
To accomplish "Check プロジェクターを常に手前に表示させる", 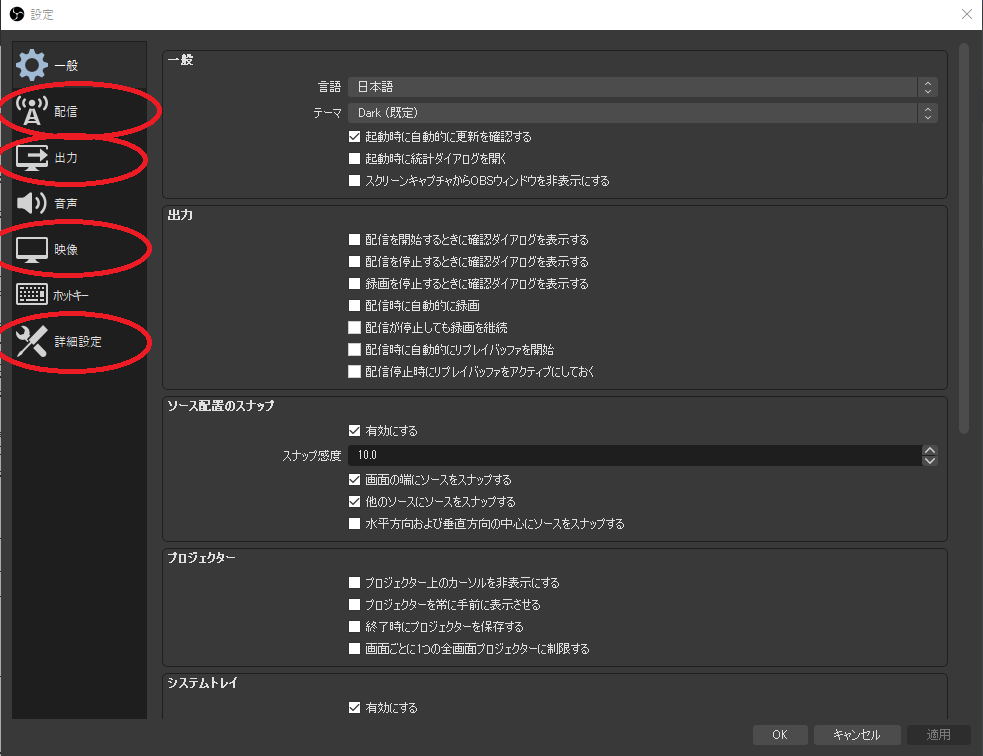I will pyautogui.click(x=354, y=604).
